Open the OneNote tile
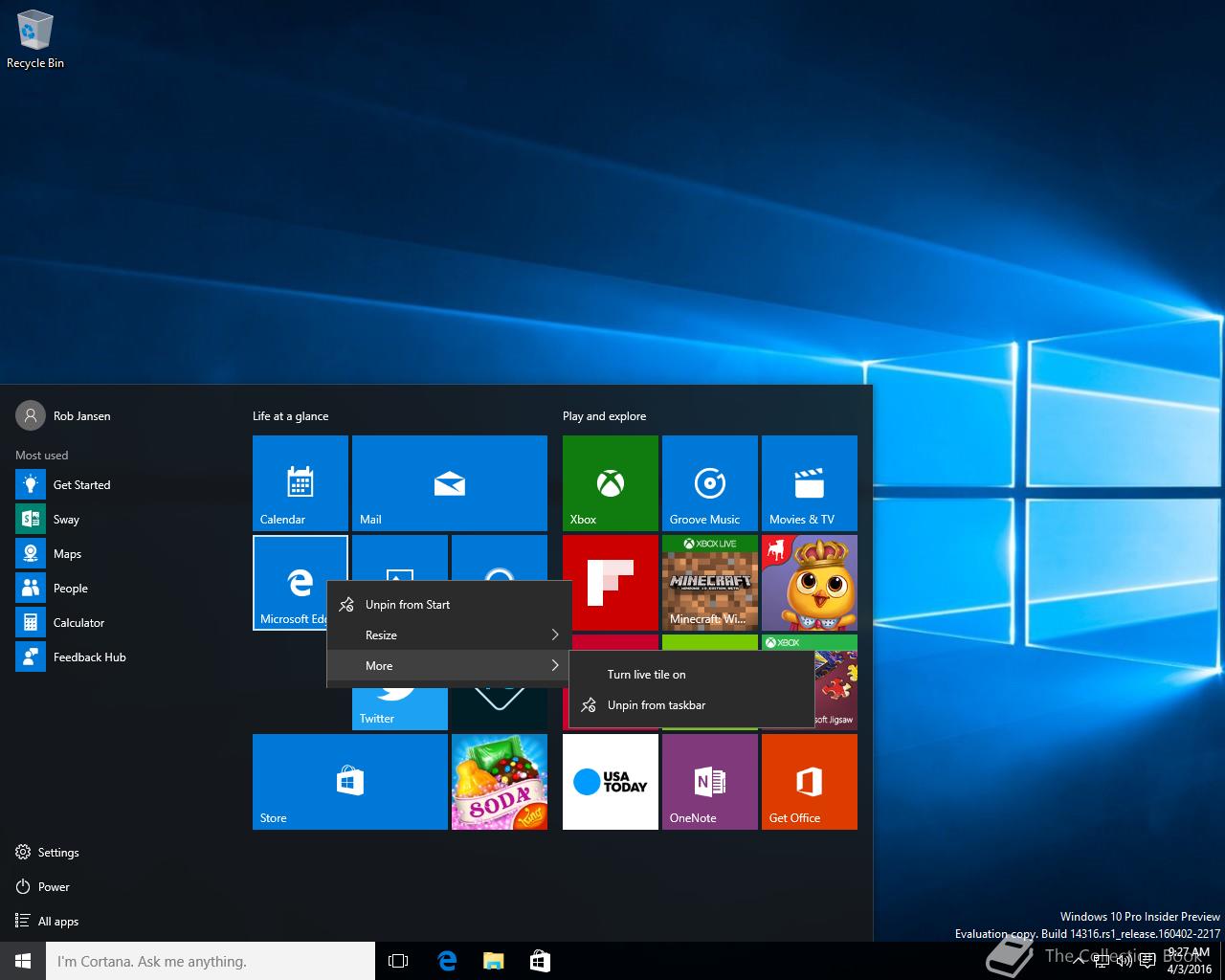1225x980 pixels. 710,782
